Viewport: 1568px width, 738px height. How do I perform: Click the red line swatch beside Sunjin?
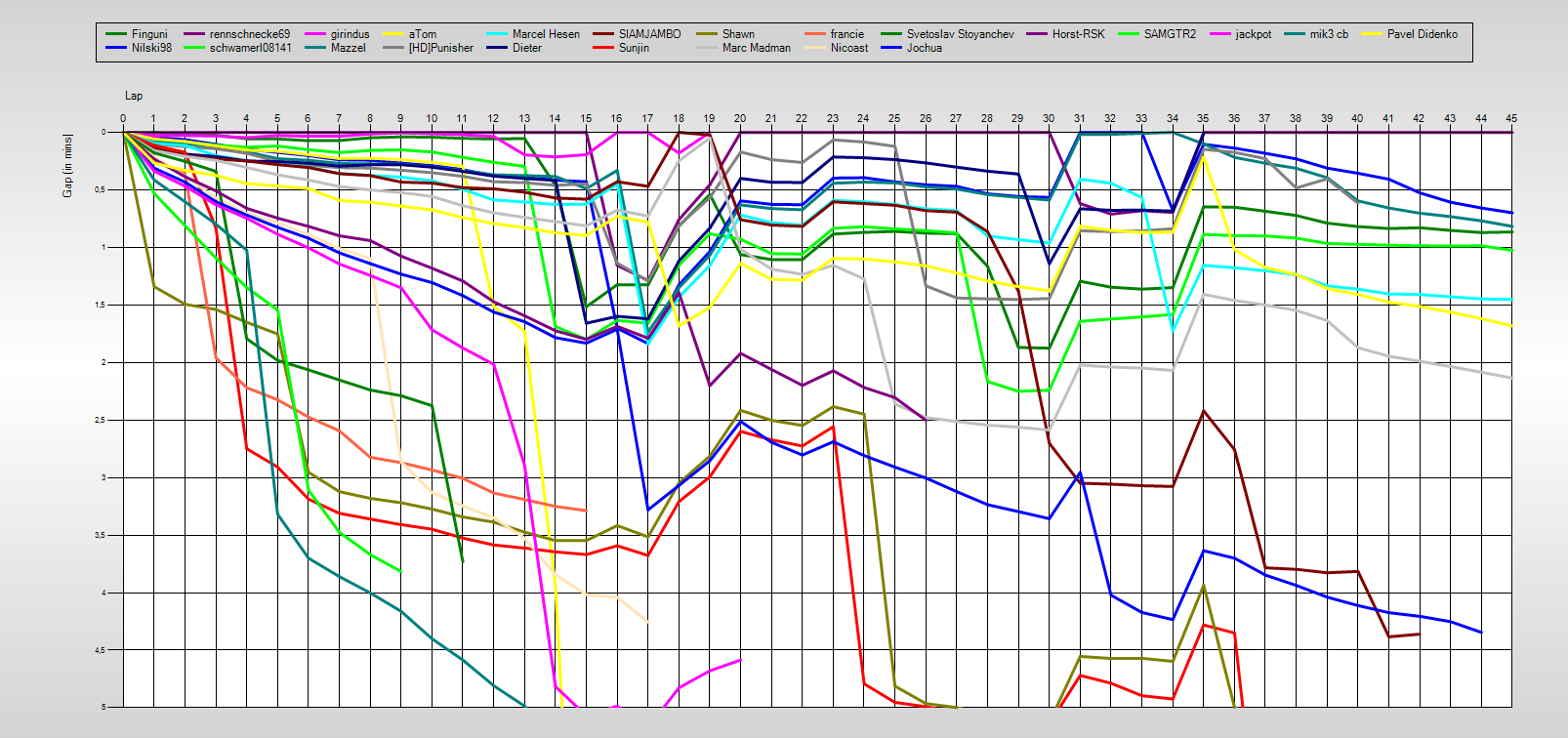(602, 48)
